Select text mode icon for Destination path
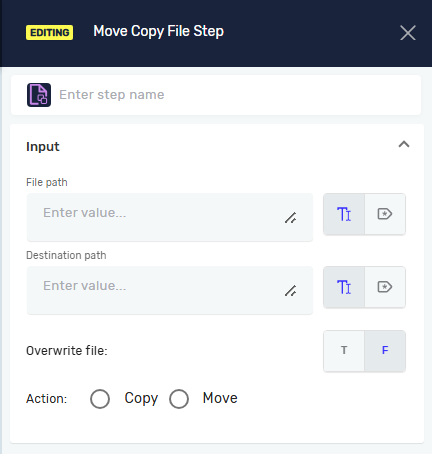Screen dimensions: 432x454 point(344,287)
